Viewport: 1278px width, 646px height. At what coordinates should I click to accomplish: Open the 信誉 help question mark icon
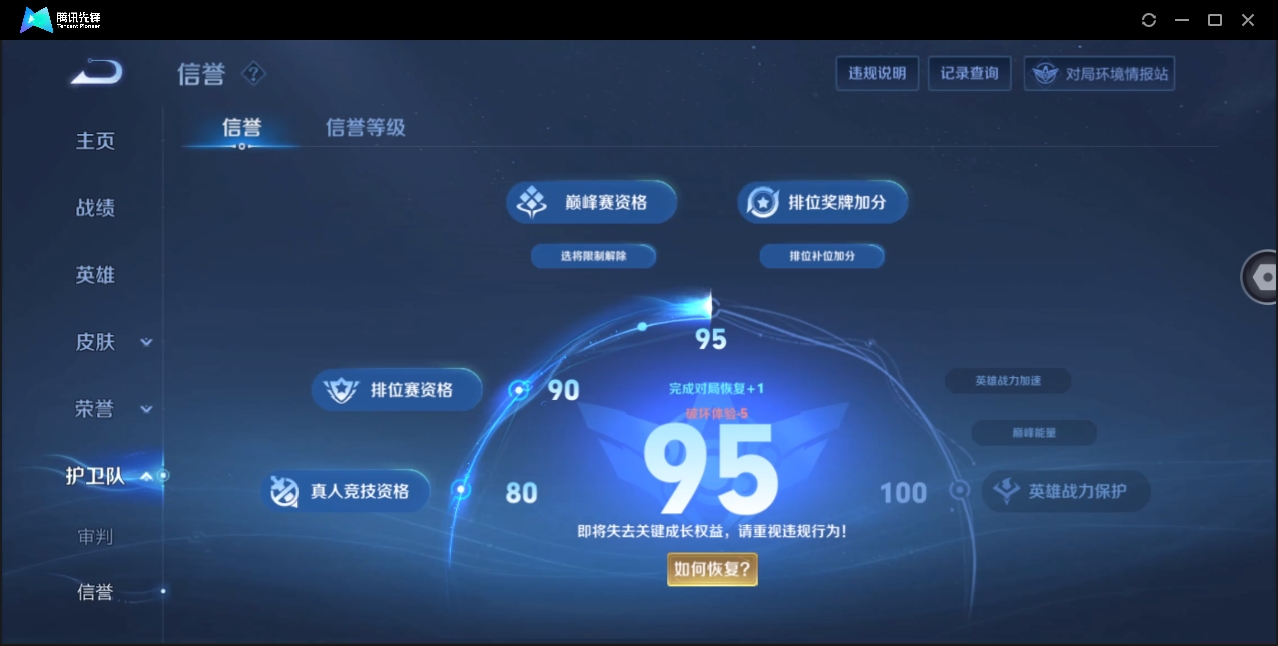pos(253,73)
